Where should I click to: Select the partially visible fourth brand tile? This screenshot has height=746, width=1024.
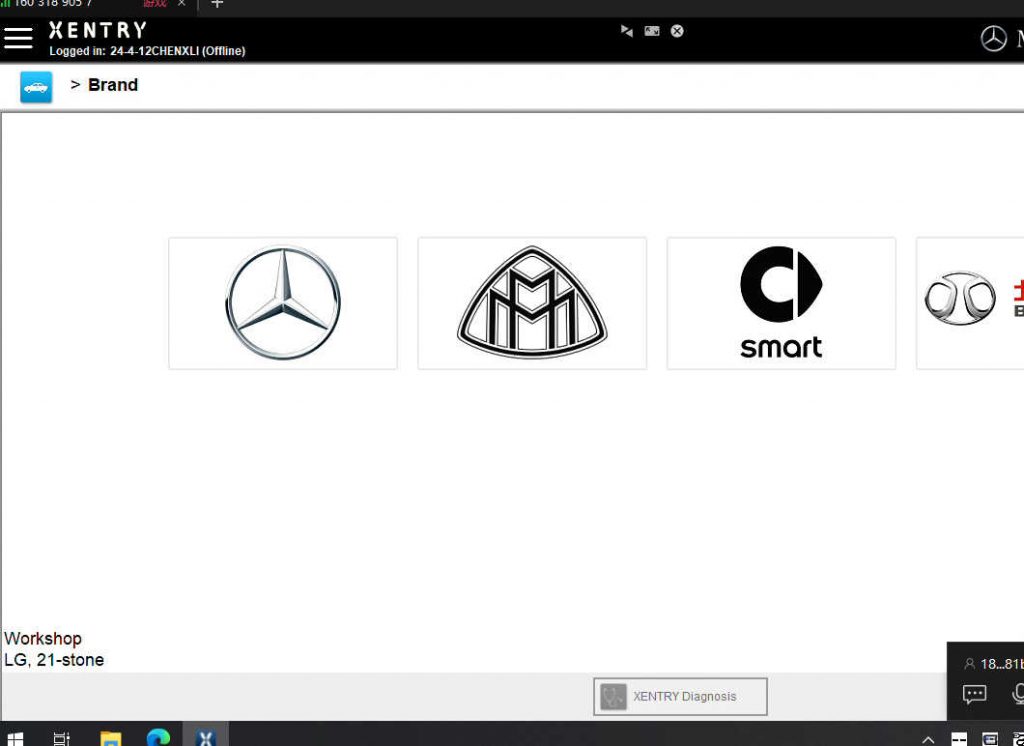tap(970, 303)
